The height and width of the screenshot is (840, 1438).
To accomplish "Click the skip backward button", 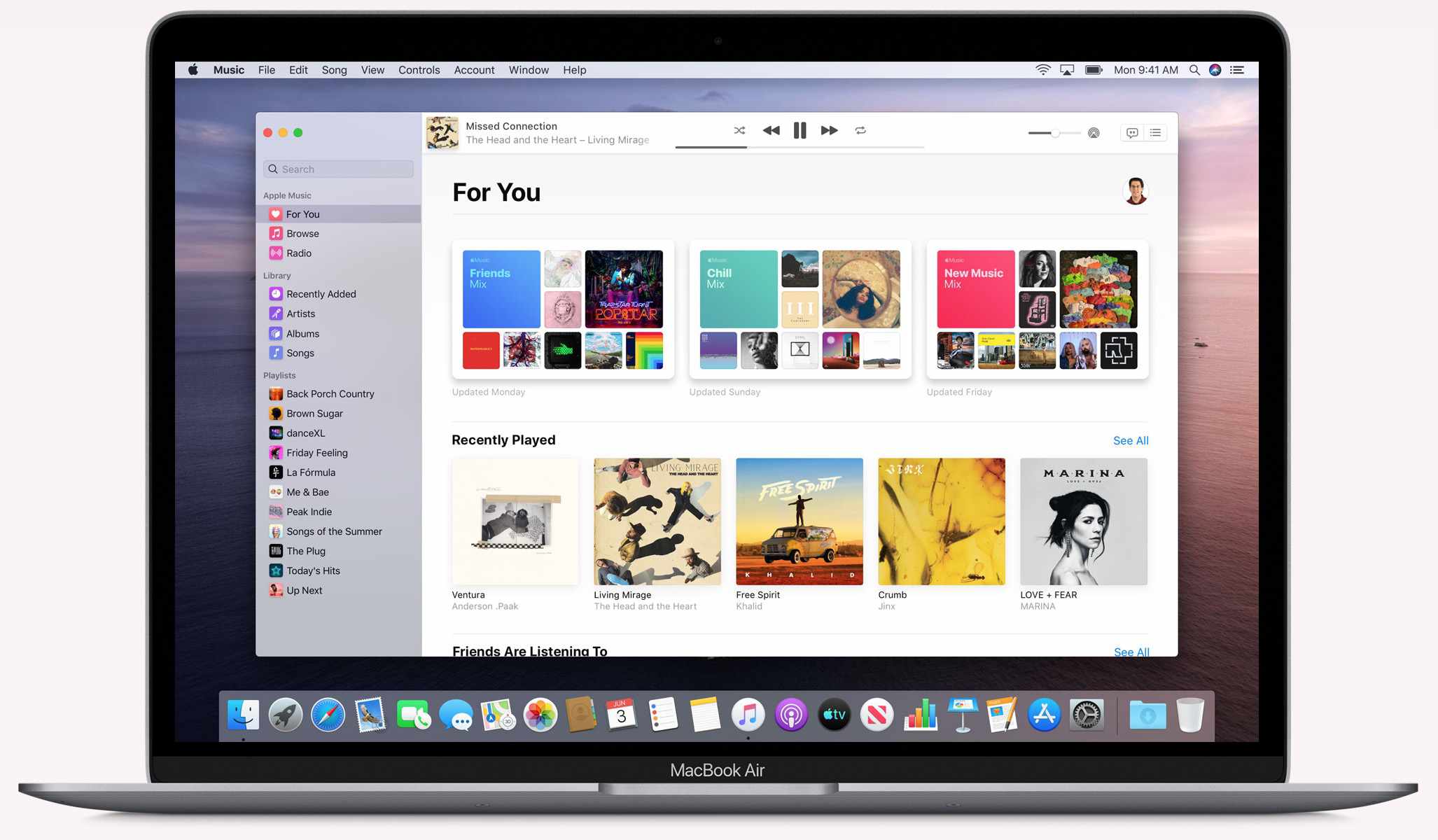I will [771, 130].
